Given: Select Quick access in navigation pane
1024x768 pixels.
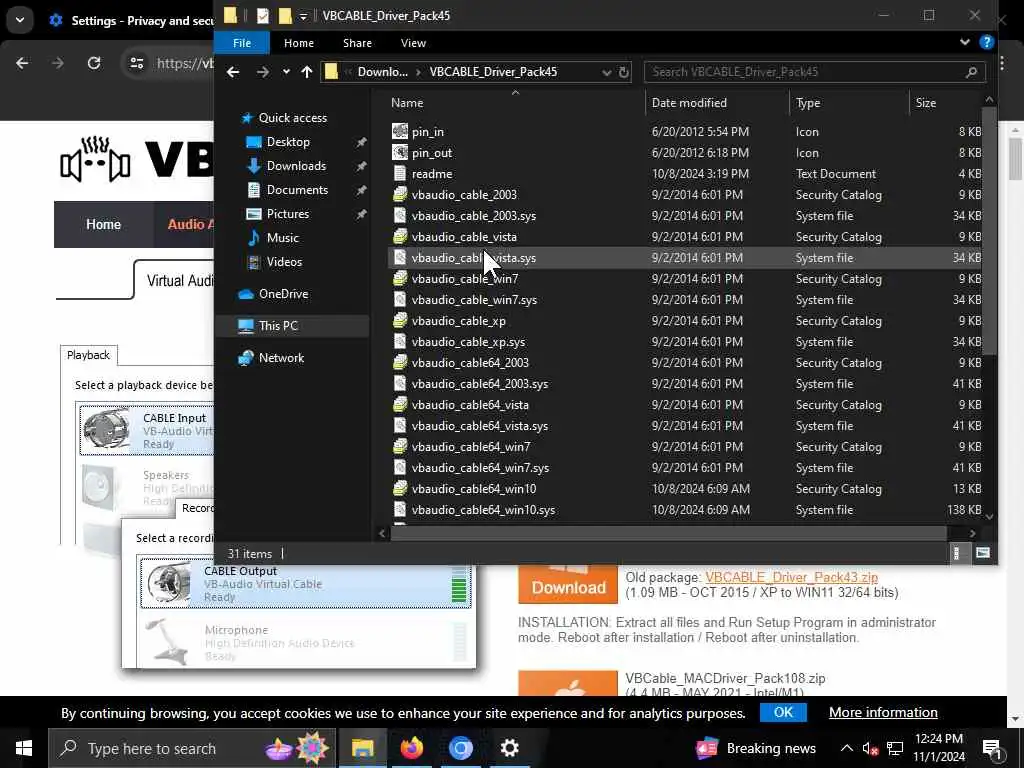Looking at the screenshot, I should 293,118.
